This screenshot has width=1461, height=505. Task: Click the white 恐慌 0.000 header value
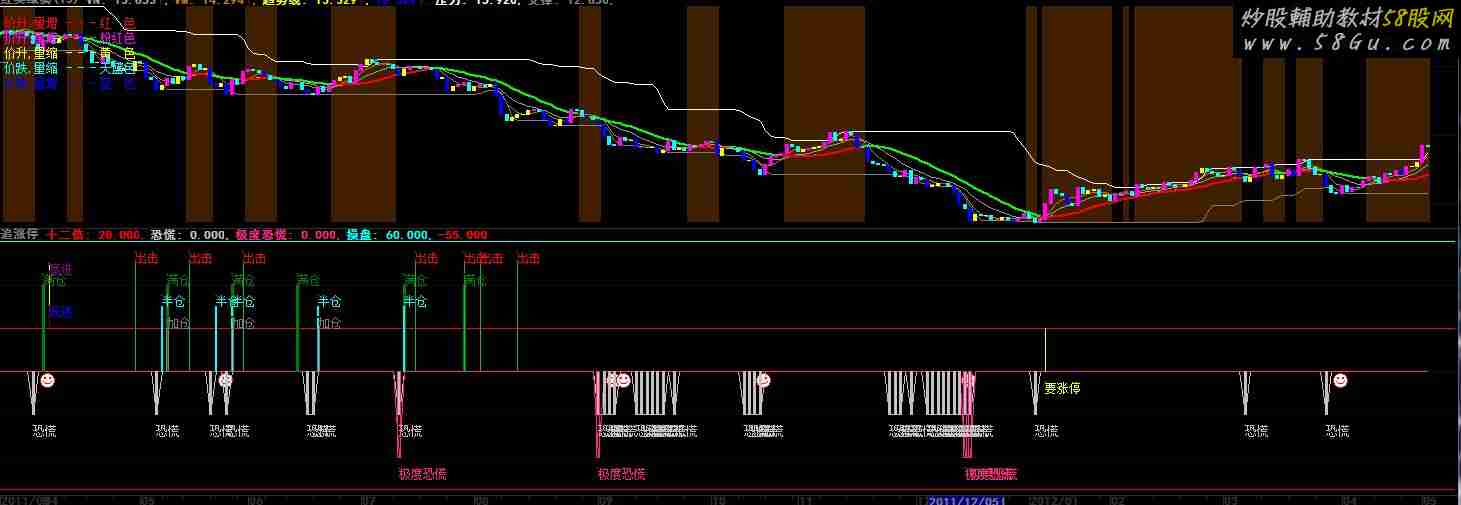coord(188,234)
